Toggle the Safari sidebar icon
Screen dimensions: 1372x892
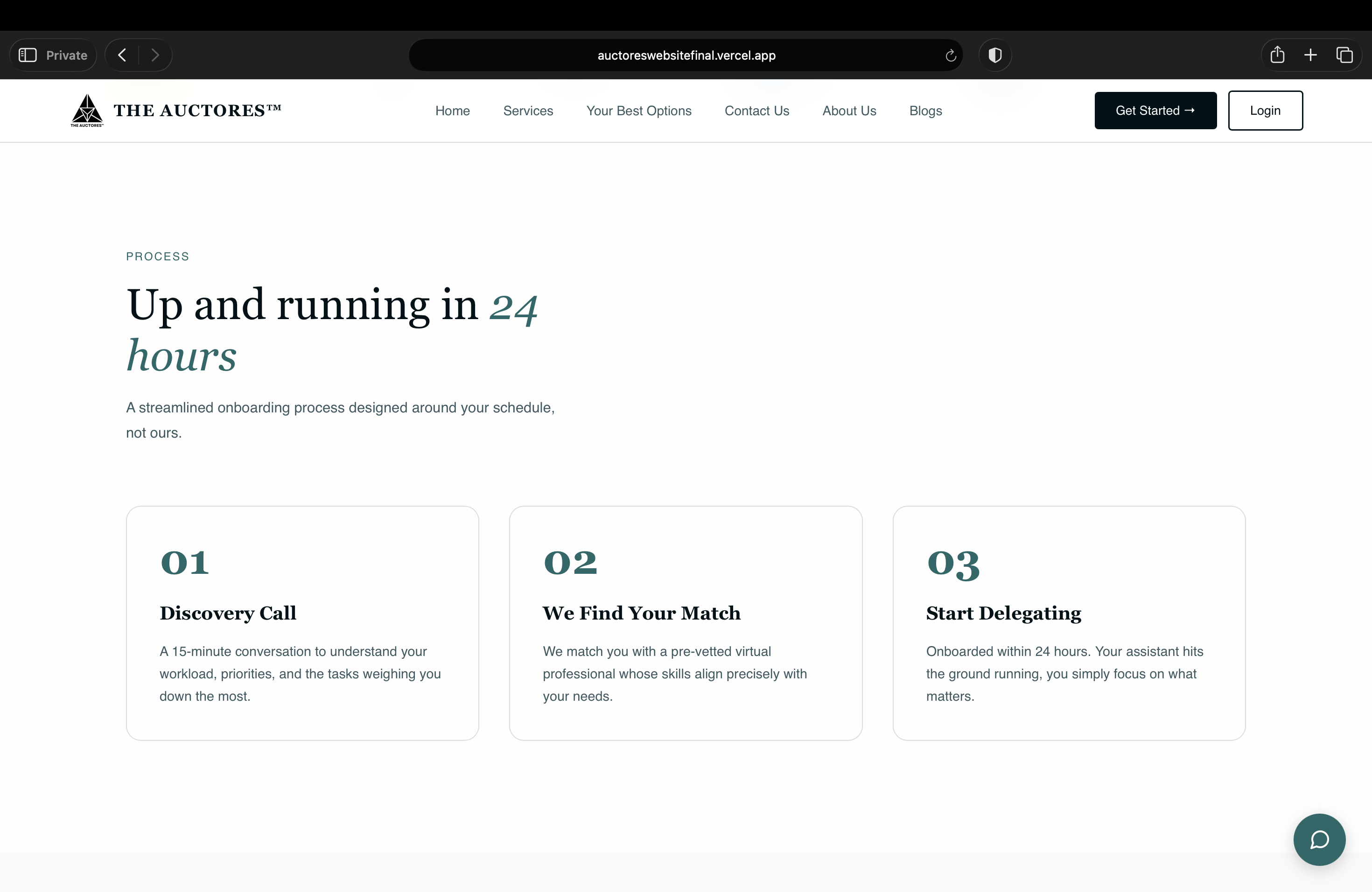28,55
